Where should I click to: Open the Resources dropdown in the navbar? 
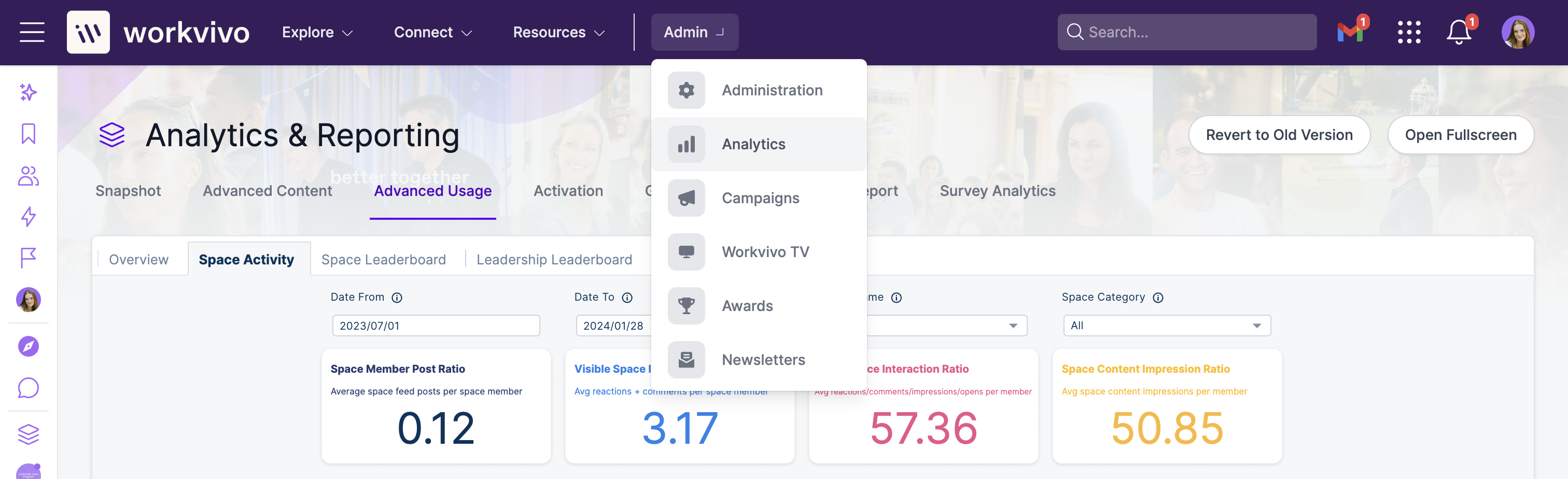(x=557, y=32)
